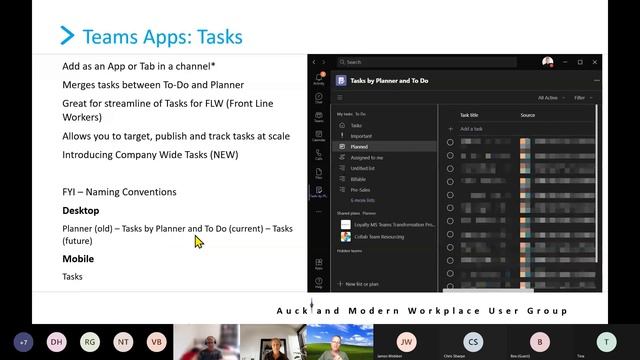This screenshot has height=360, width=640.
Task: Select the T participant tile
Action: tap(607, 342)
